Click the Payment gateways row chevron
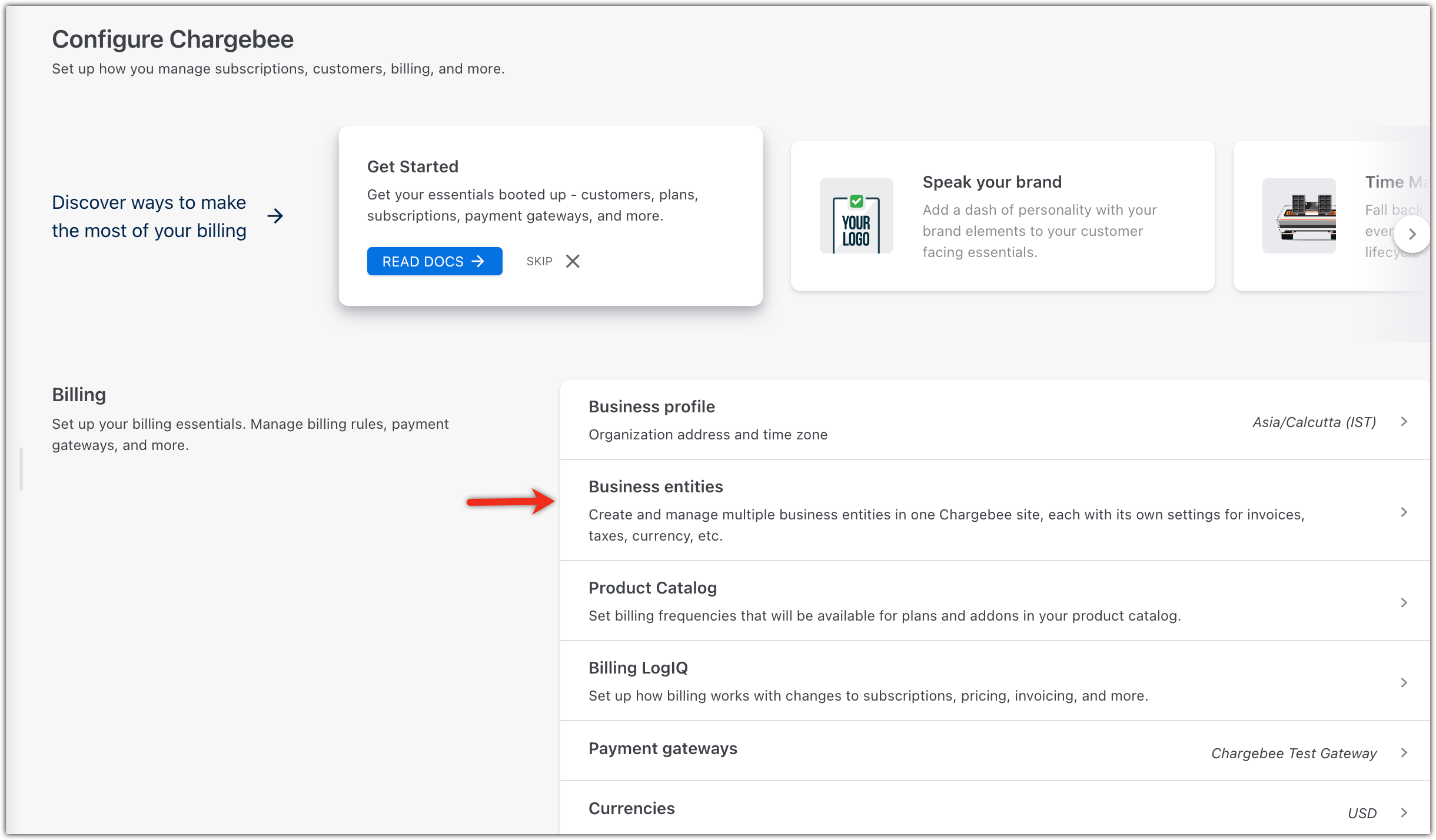The height and width of the screenshot is (840, 1436). (1404, 753)
